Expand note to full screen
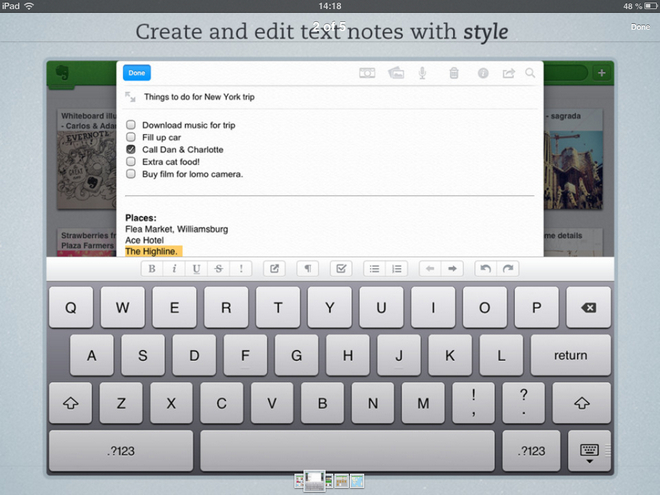This screenshot has width=660, height=495. (131, 97)
